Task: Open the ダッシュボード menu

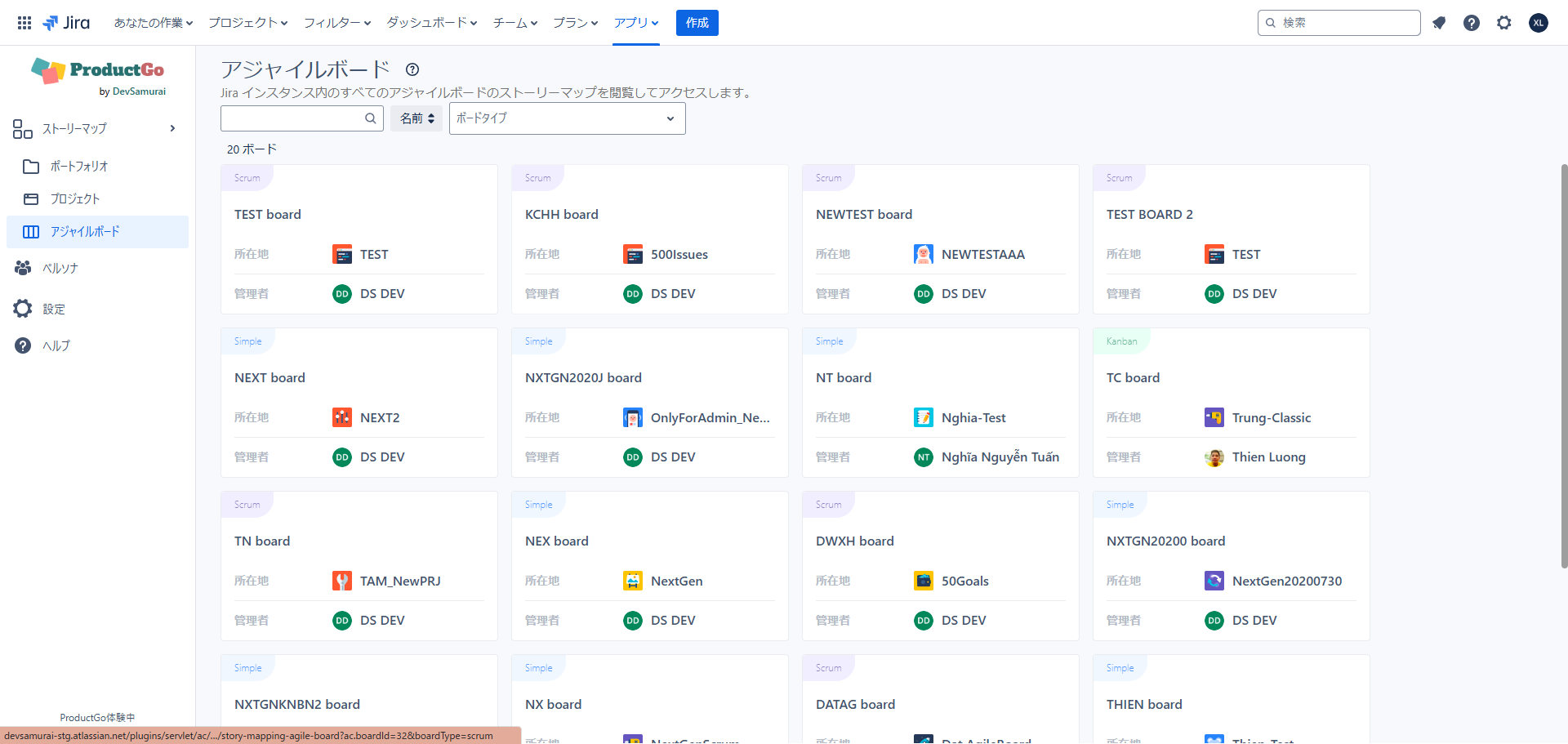Action: 431,23
